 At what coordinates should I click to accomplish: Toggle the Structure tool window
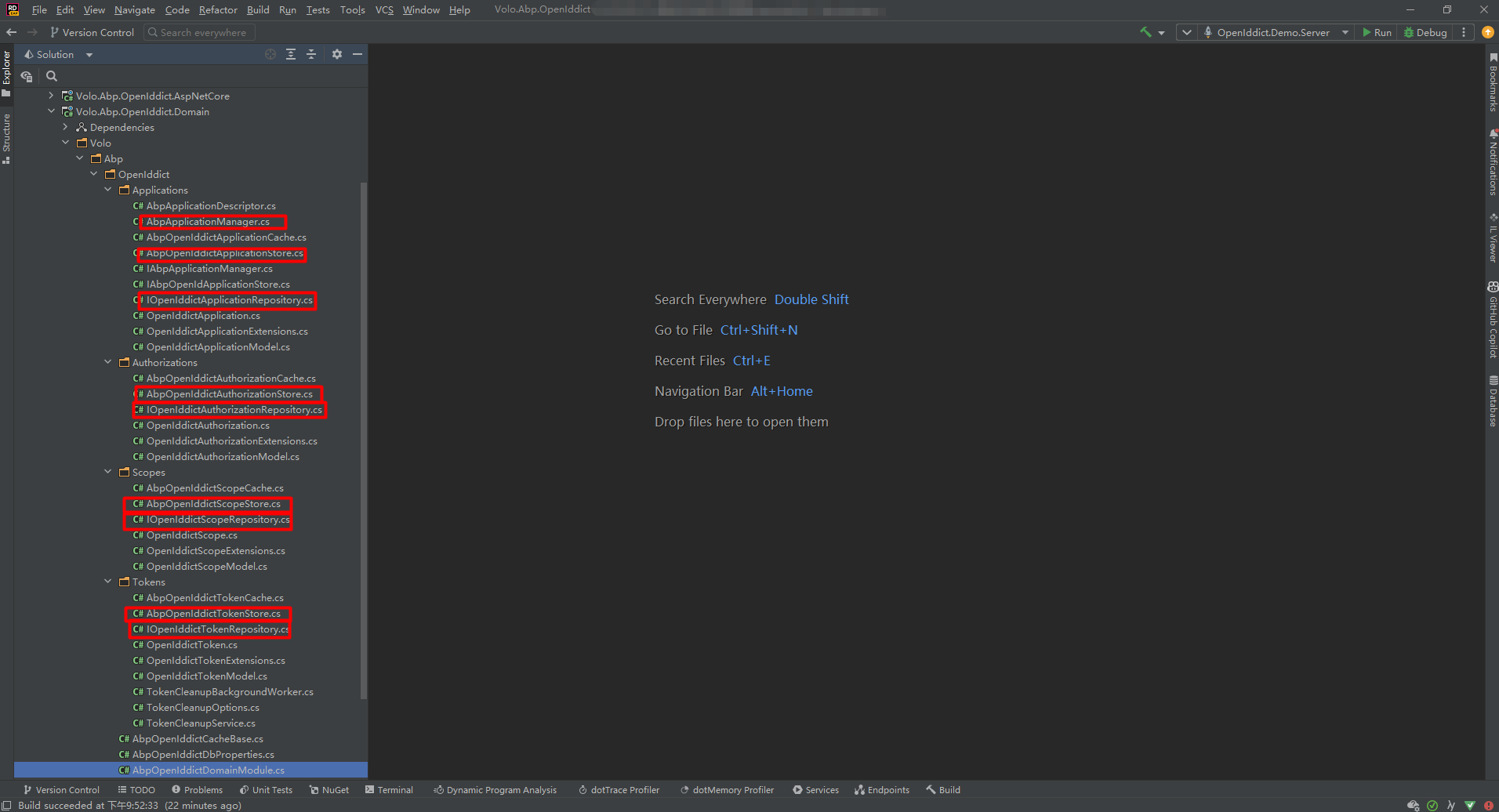[6, 138]
